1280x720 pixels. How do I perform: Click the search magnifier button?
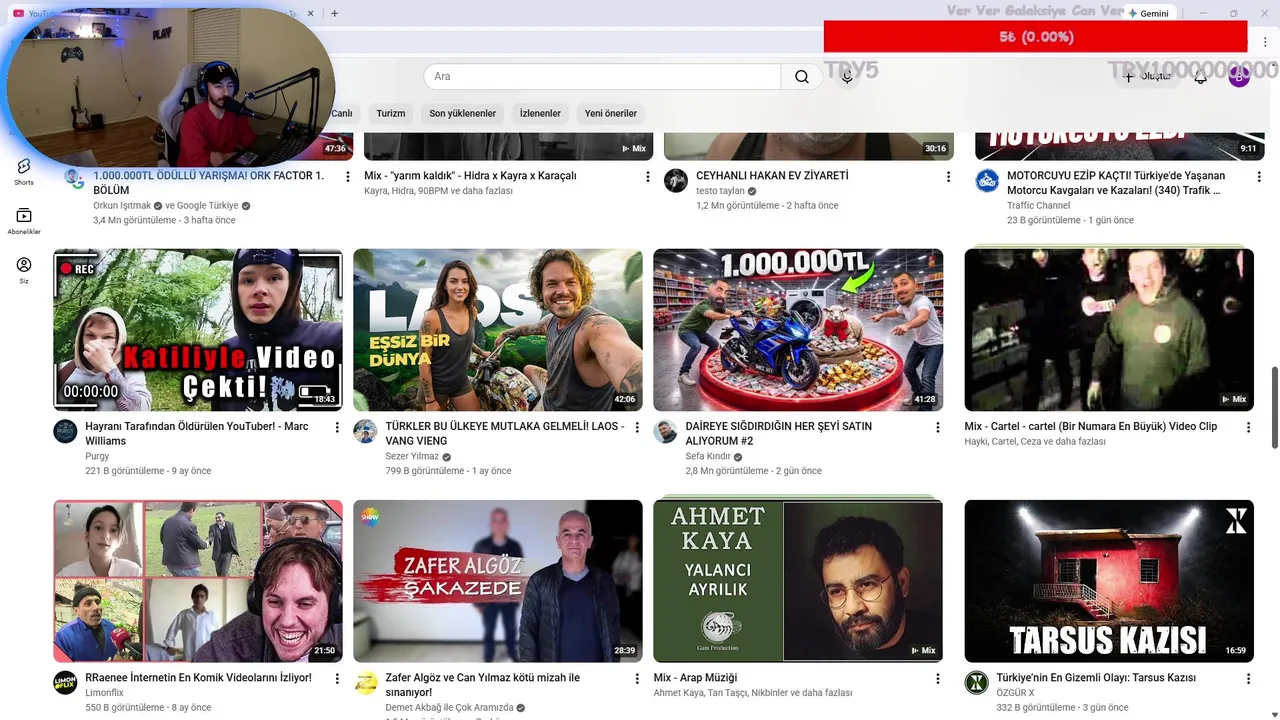click(x=802, y=77)
